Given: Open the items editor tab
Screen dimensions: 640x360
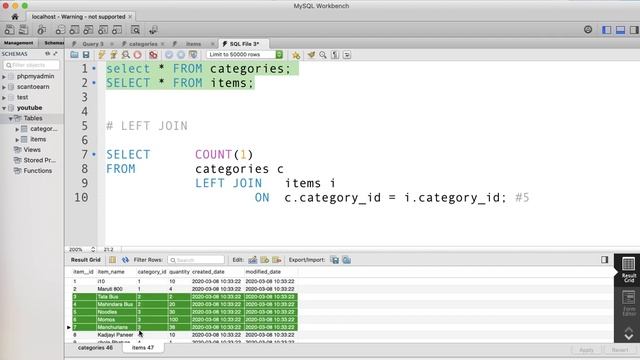Looking at the screenshot, I should pyautogui.click(x=193, y=44).
